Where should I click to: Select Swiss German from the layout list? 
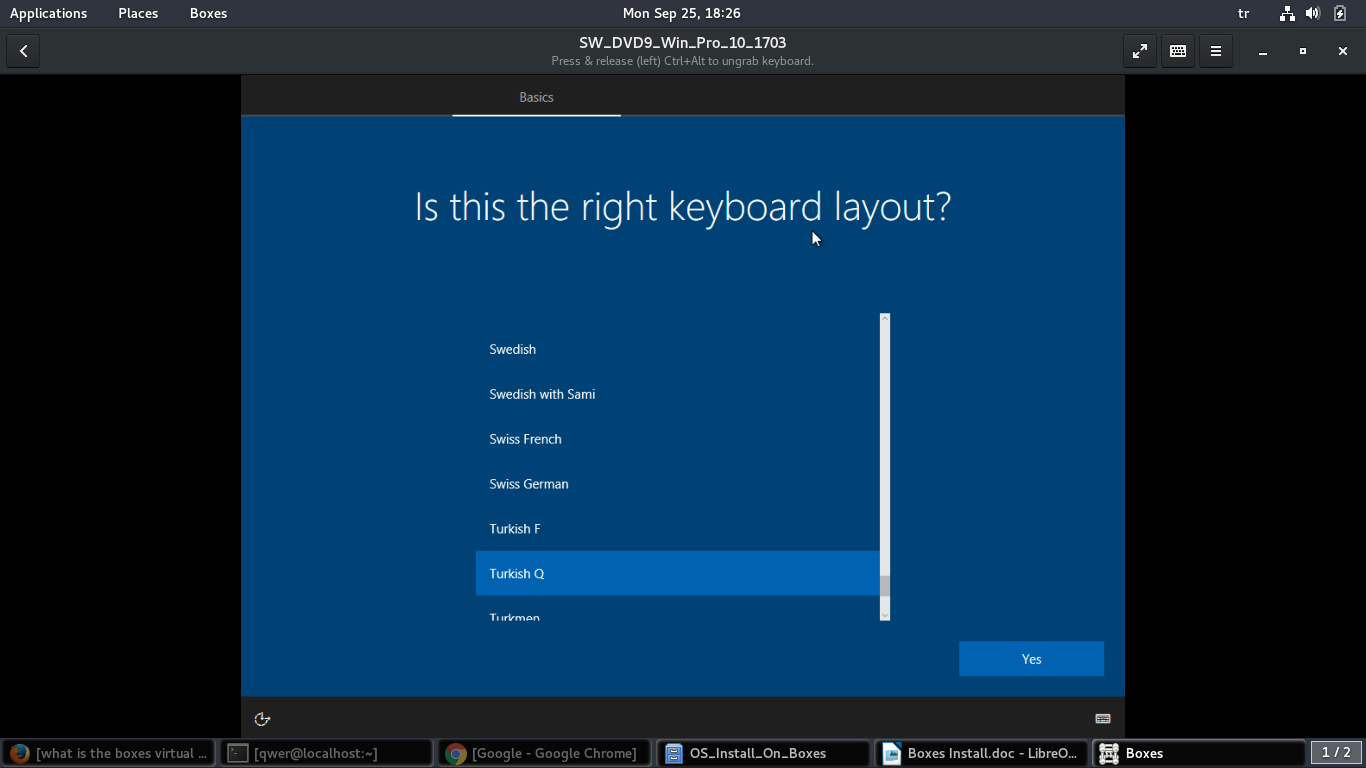coord(529,484)
